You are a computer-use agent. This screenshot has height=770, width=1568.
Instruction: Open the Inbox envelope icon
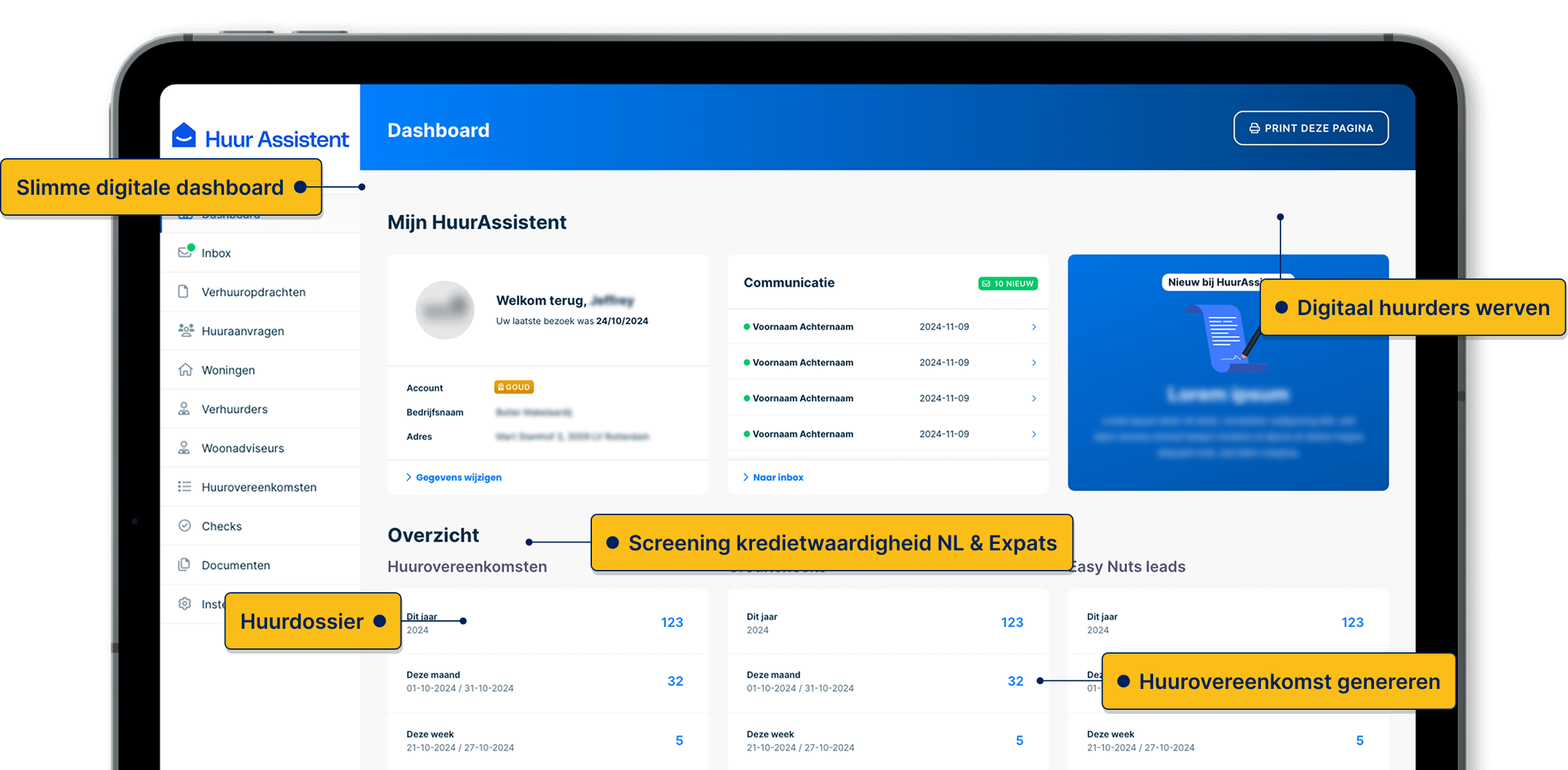(186, 252)
